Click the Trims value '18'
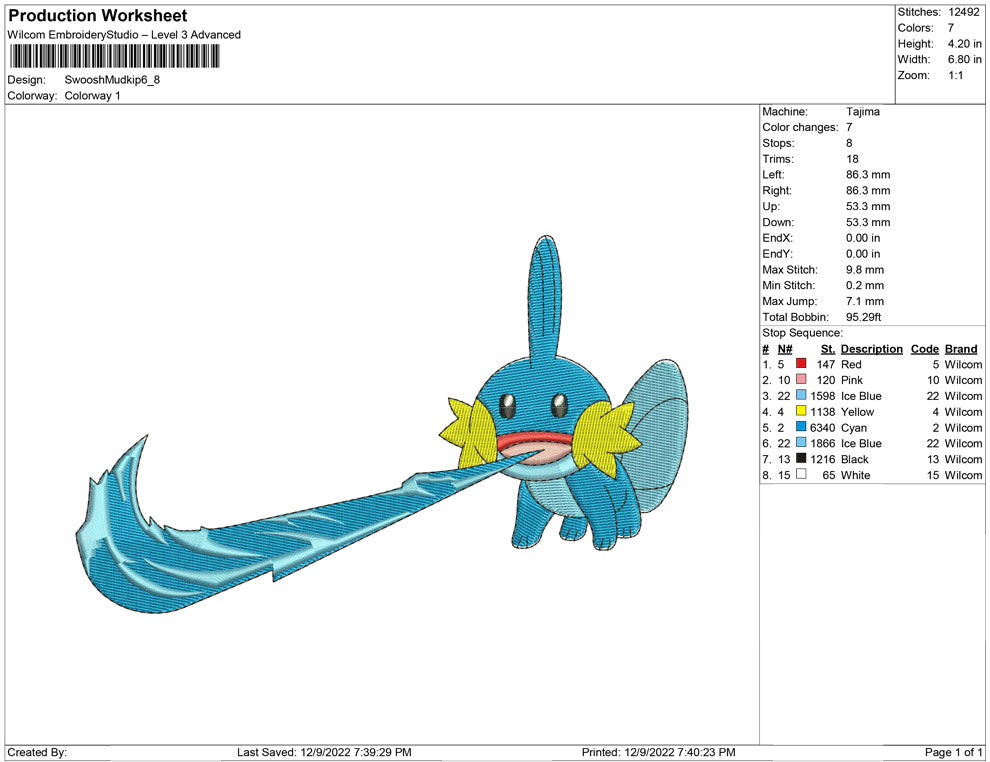The height and width of the screenshot is (762, 990). pos(852,158)
